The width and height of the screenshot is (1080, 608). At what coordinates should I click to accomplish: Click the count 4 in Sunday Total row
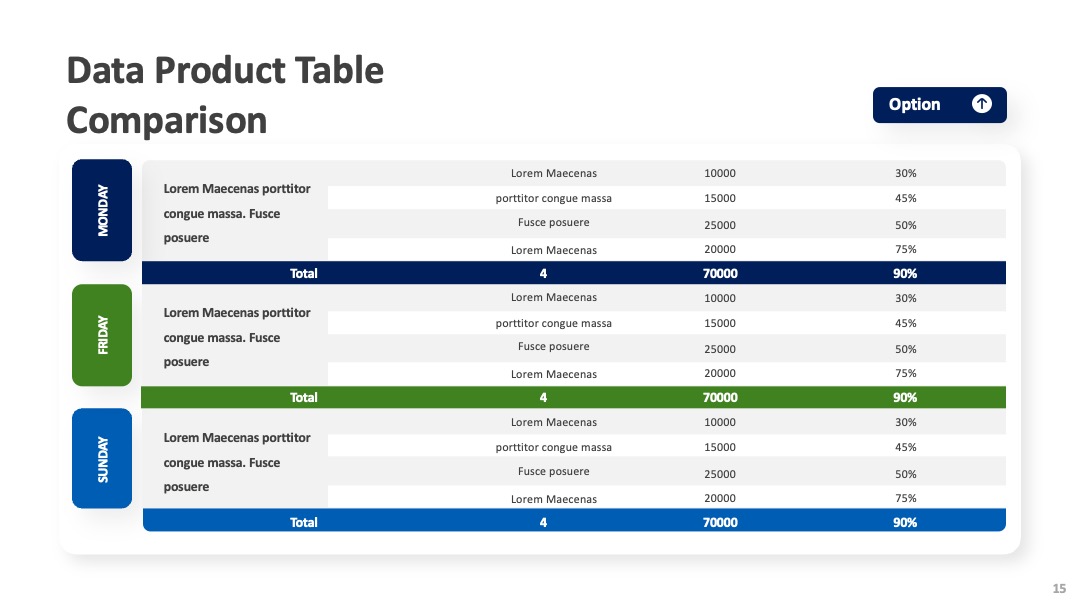click(543, 522)
